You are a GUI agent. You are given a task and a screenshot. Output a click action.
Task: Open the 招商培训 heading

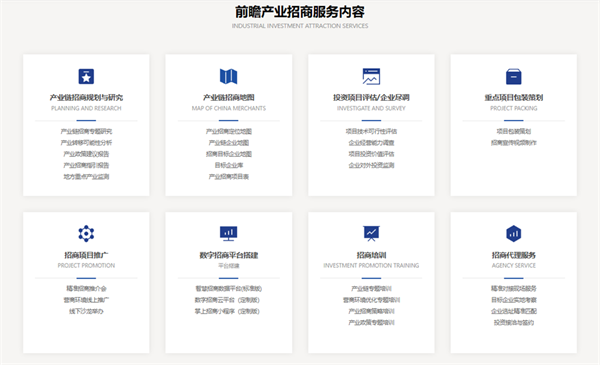pos(371,255)
